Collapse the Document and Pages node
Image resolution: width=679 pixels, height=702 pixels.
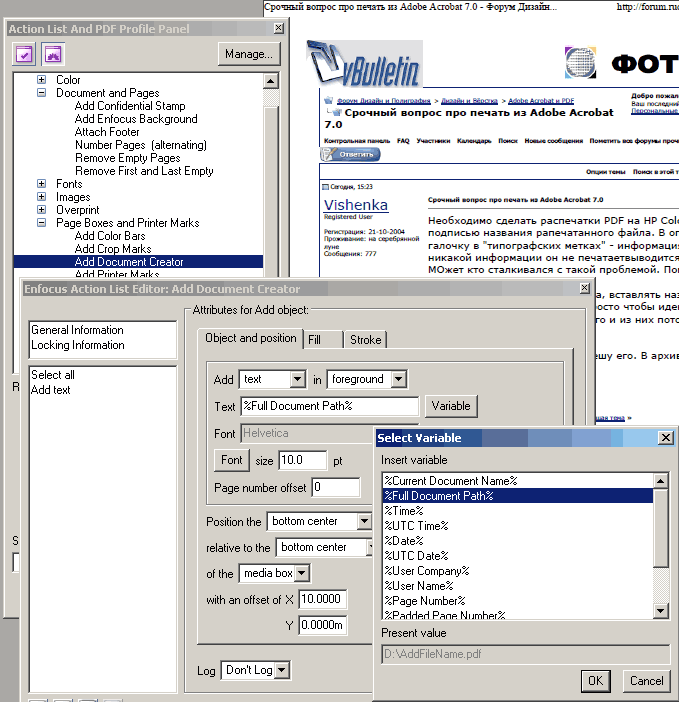(x=42, y=93)
